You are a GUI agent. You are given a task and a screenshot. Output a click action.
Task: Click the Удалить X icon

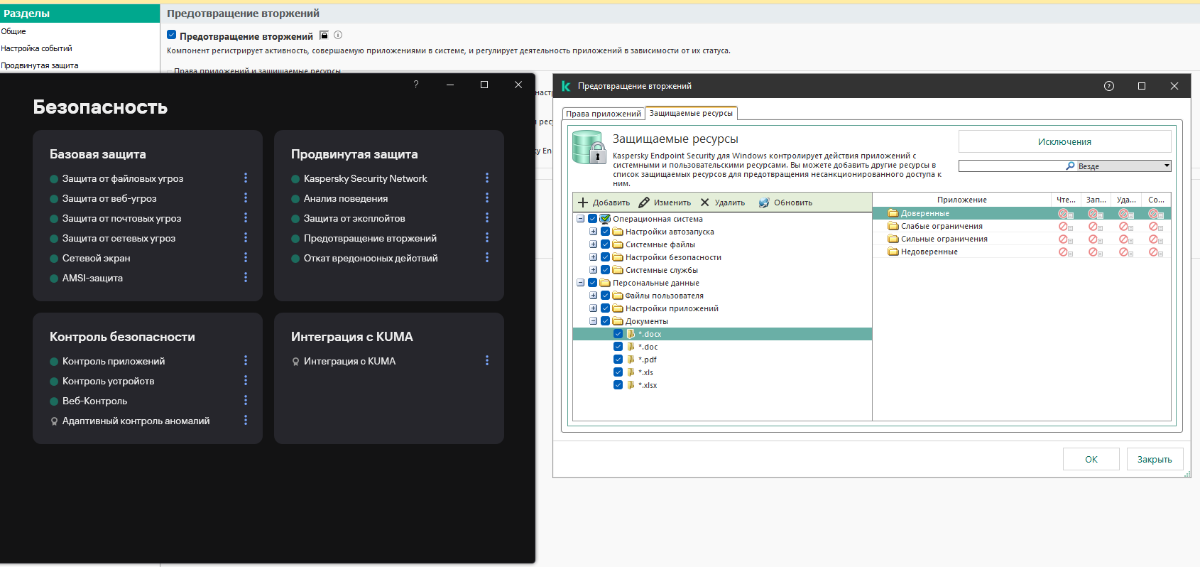[x=705, y=202]
